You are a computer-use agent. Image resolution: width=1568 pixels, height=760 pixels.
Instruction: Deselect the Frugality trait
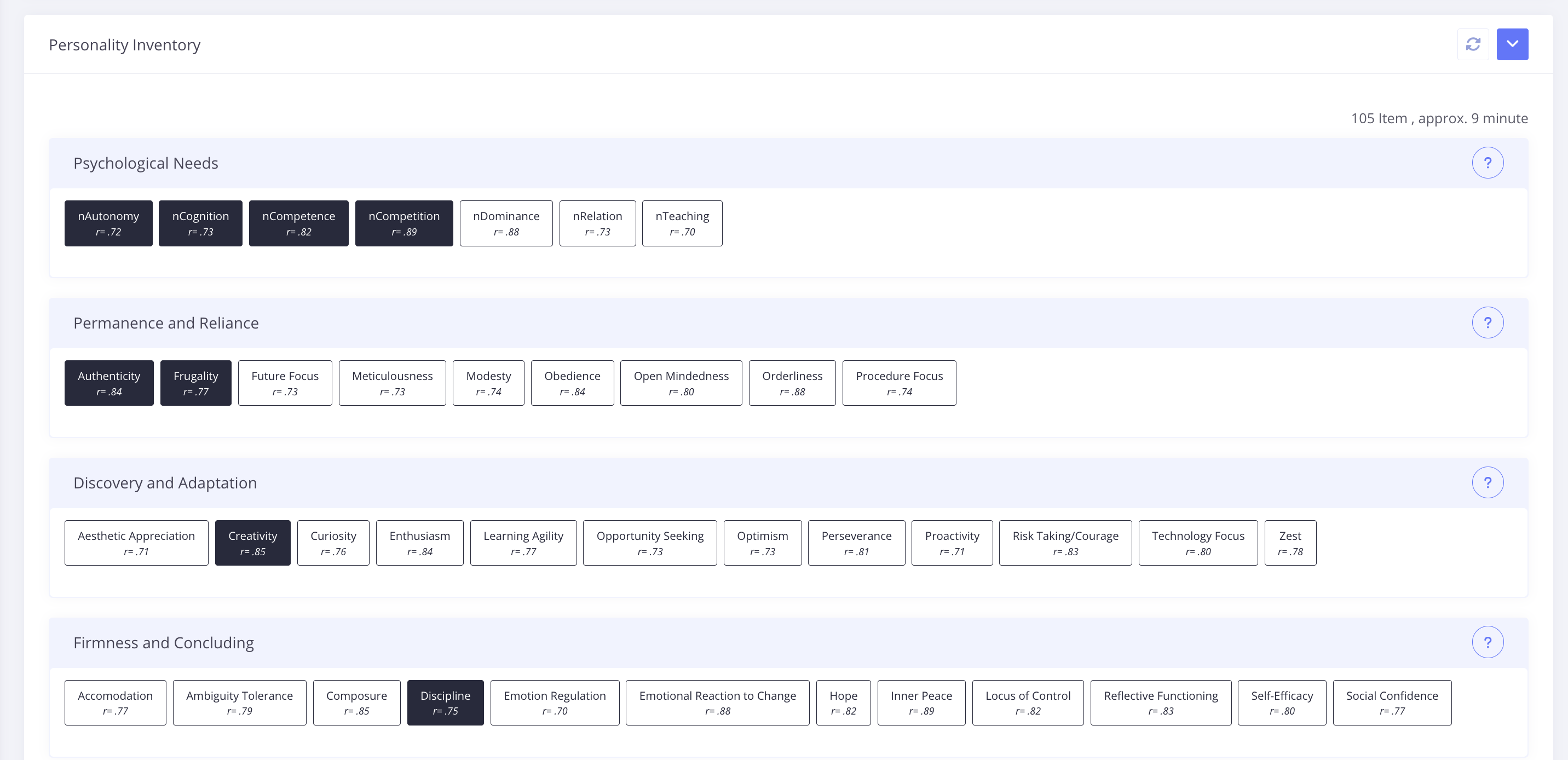195,383
